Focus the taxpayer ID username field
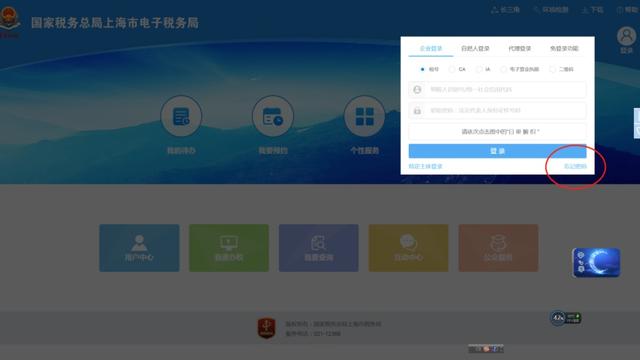Viewport: 640px width, 360px height. (x=498, y=89)
